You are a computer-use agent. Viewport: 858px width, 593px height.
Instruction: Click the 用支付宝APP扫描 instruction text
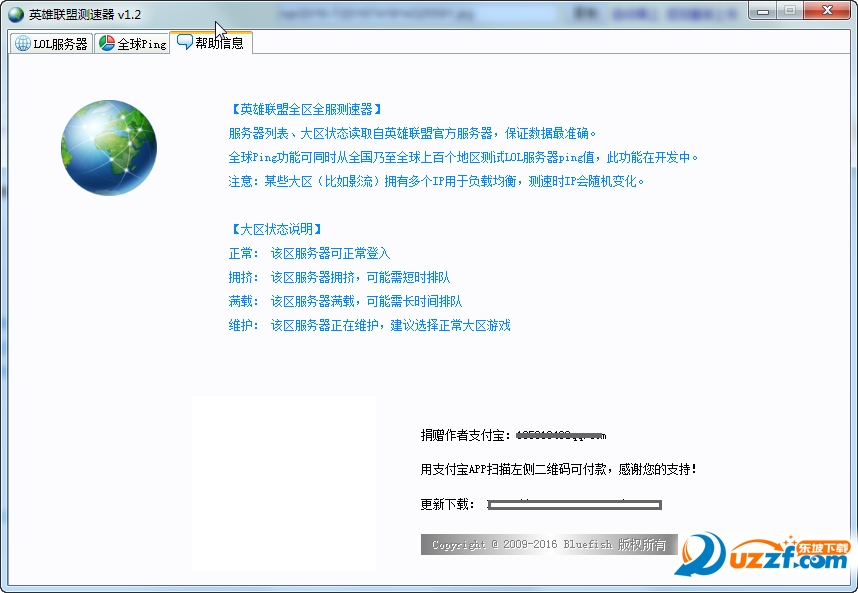pyautogui.click(x=559, y=469)
